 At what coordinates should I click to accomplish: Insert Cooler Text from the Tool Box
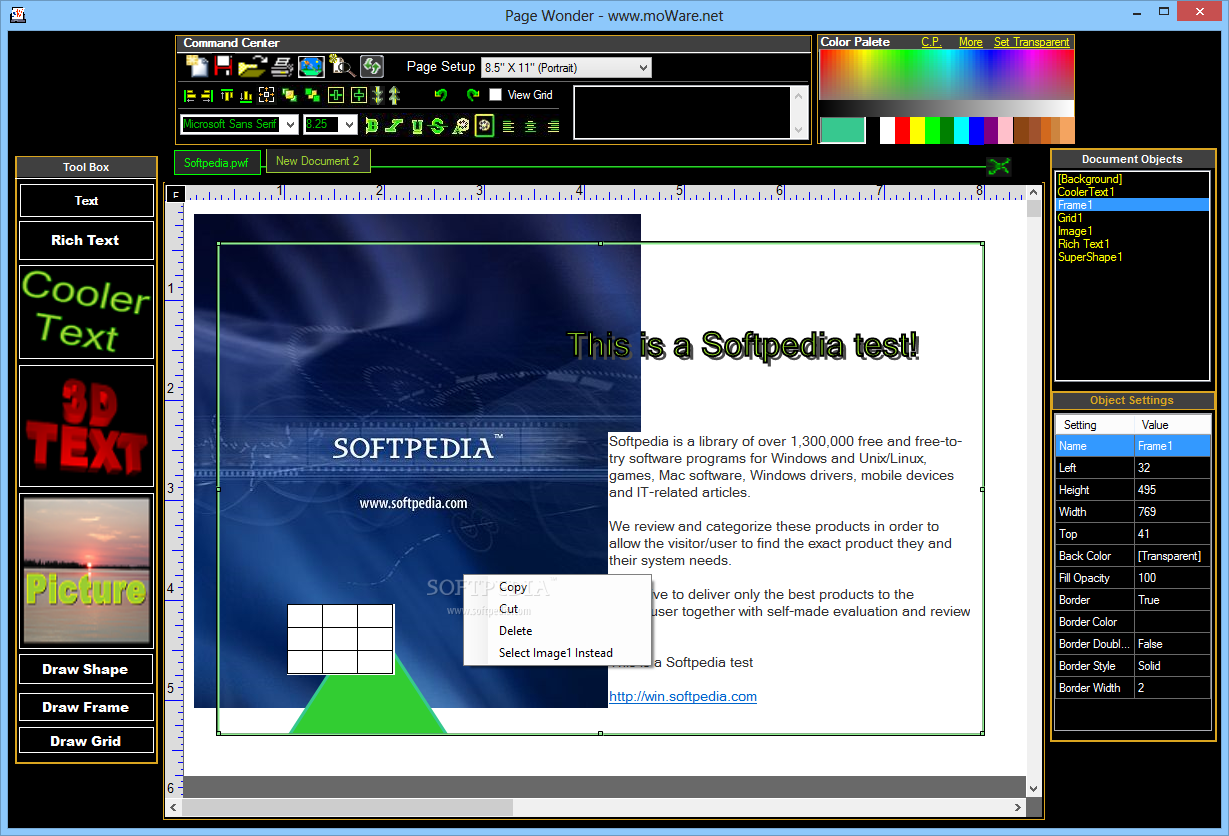87,312
